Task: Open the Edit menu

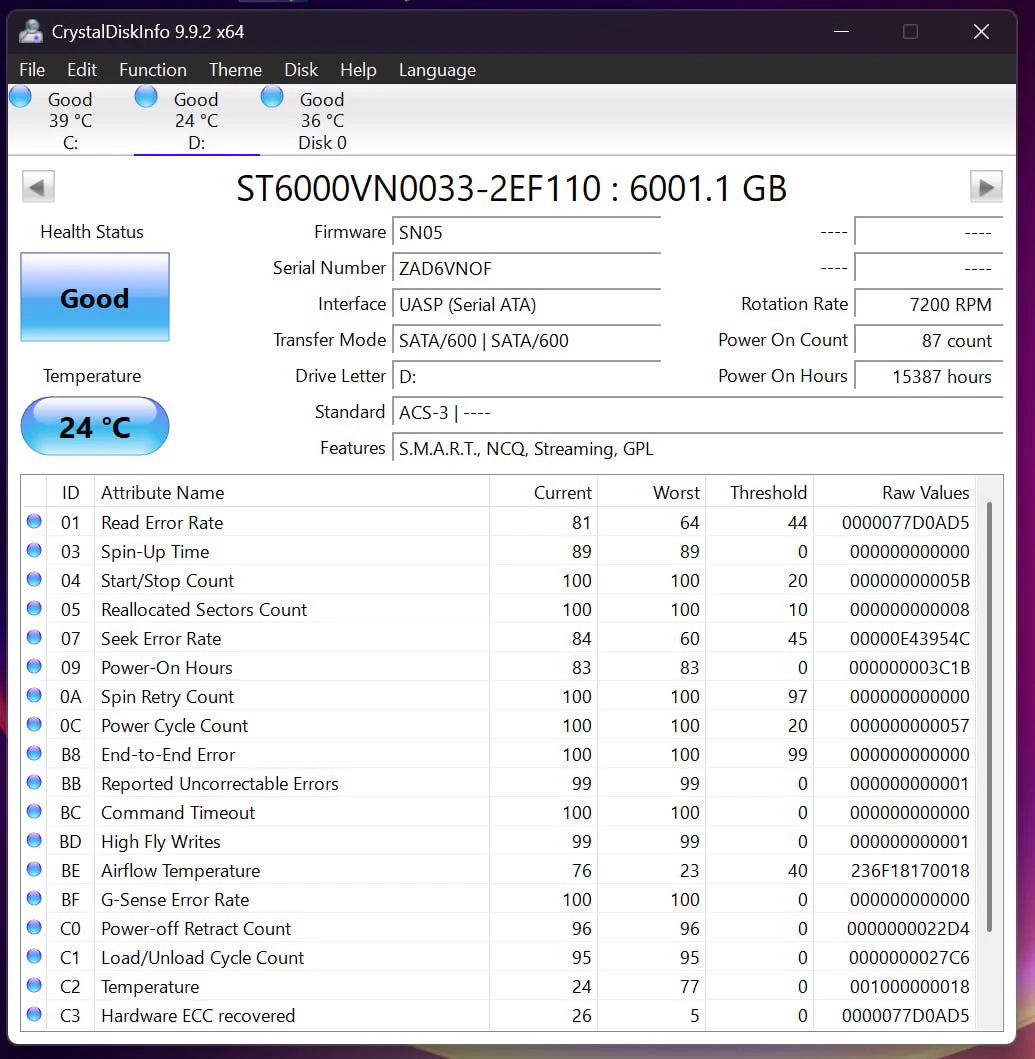Action: (82, 70)
